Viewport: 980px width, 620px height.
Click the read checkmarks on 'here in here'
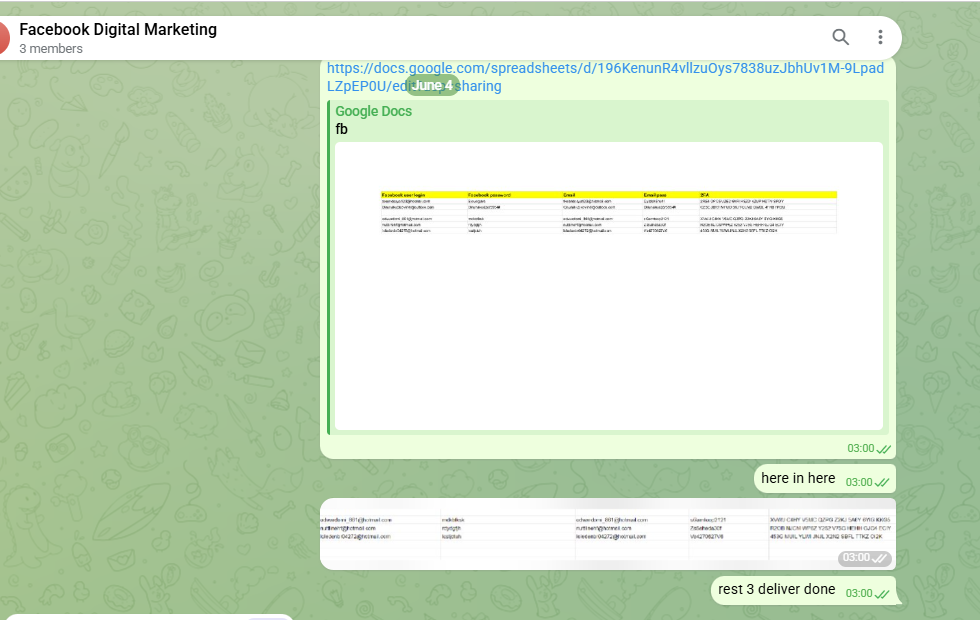coord(881,482)
